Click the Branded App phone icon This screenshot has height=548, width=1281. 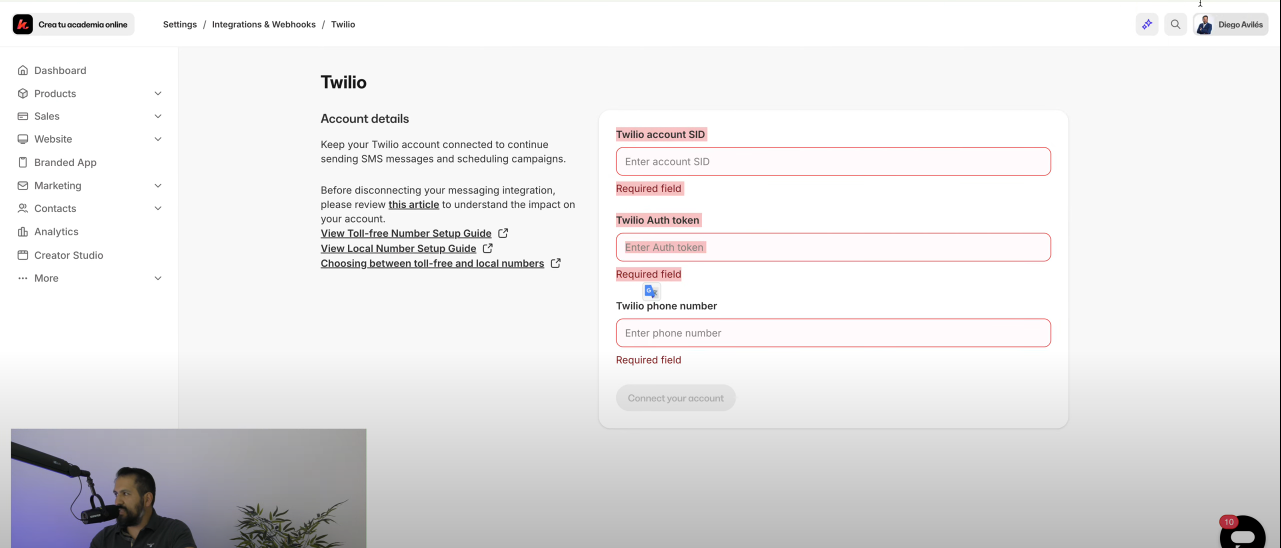[x=23, y=162]
